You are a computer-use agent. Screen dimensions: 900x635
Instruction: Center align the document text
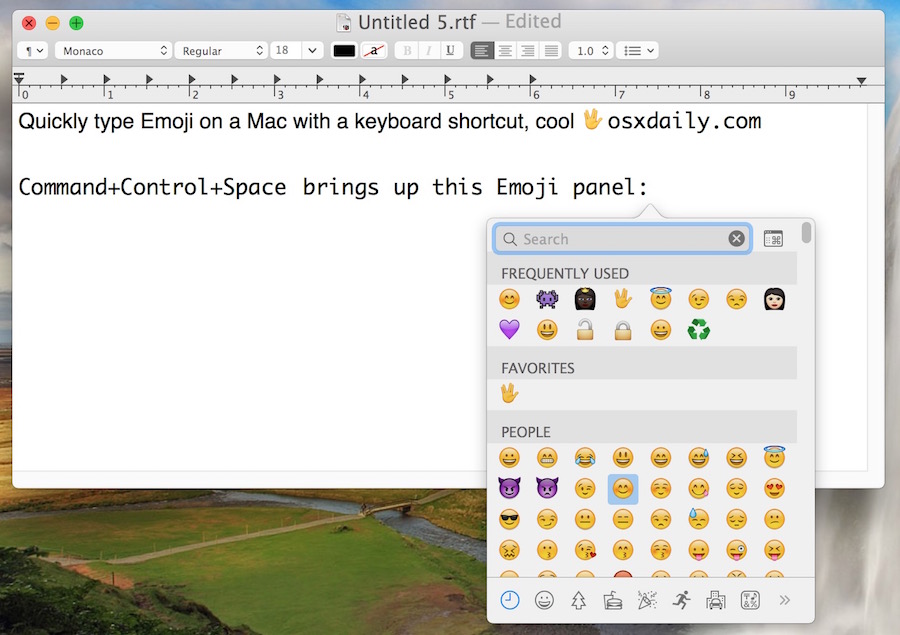click(x=506, y=50)
